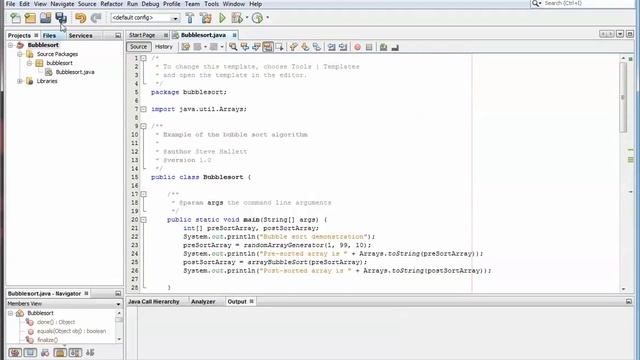Image resolution: width=640 pixels, height=360 pixels.
Task: Click the Open Project toolbar icon
Action: [x=45, y=18]
